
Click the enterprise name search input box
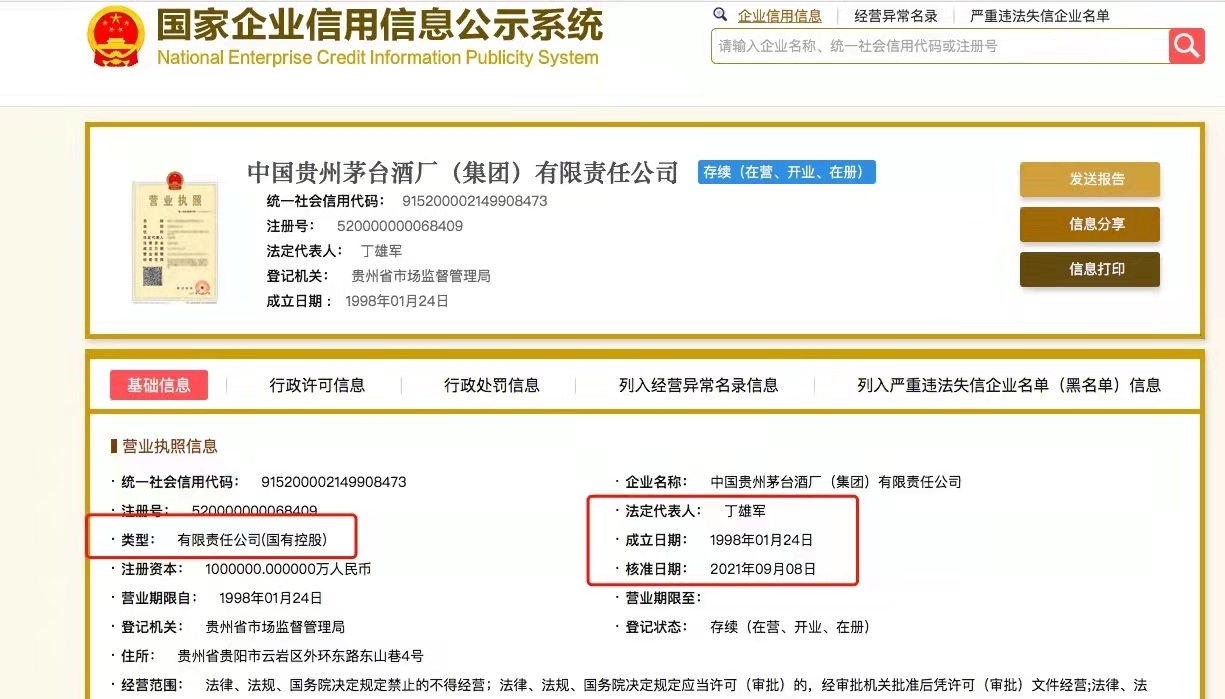click(930, 46)
